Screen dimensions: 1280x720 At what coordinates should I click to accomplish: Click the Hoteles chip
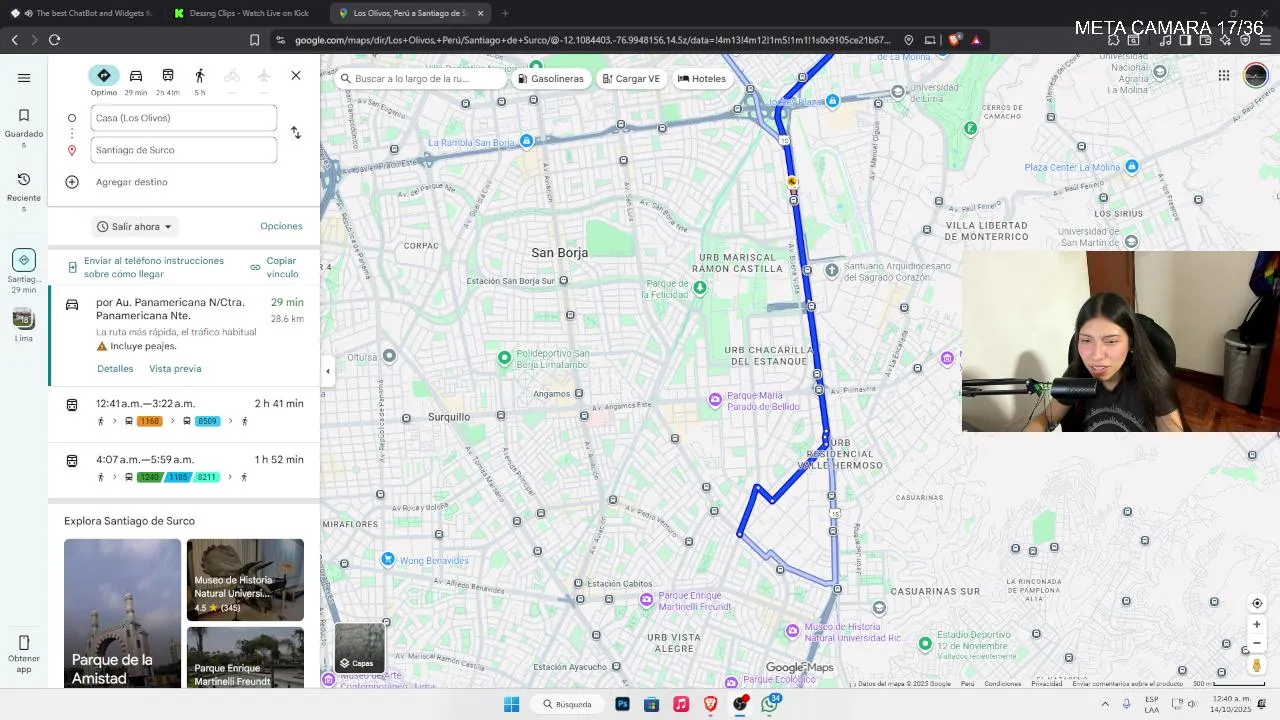point(702,78)
